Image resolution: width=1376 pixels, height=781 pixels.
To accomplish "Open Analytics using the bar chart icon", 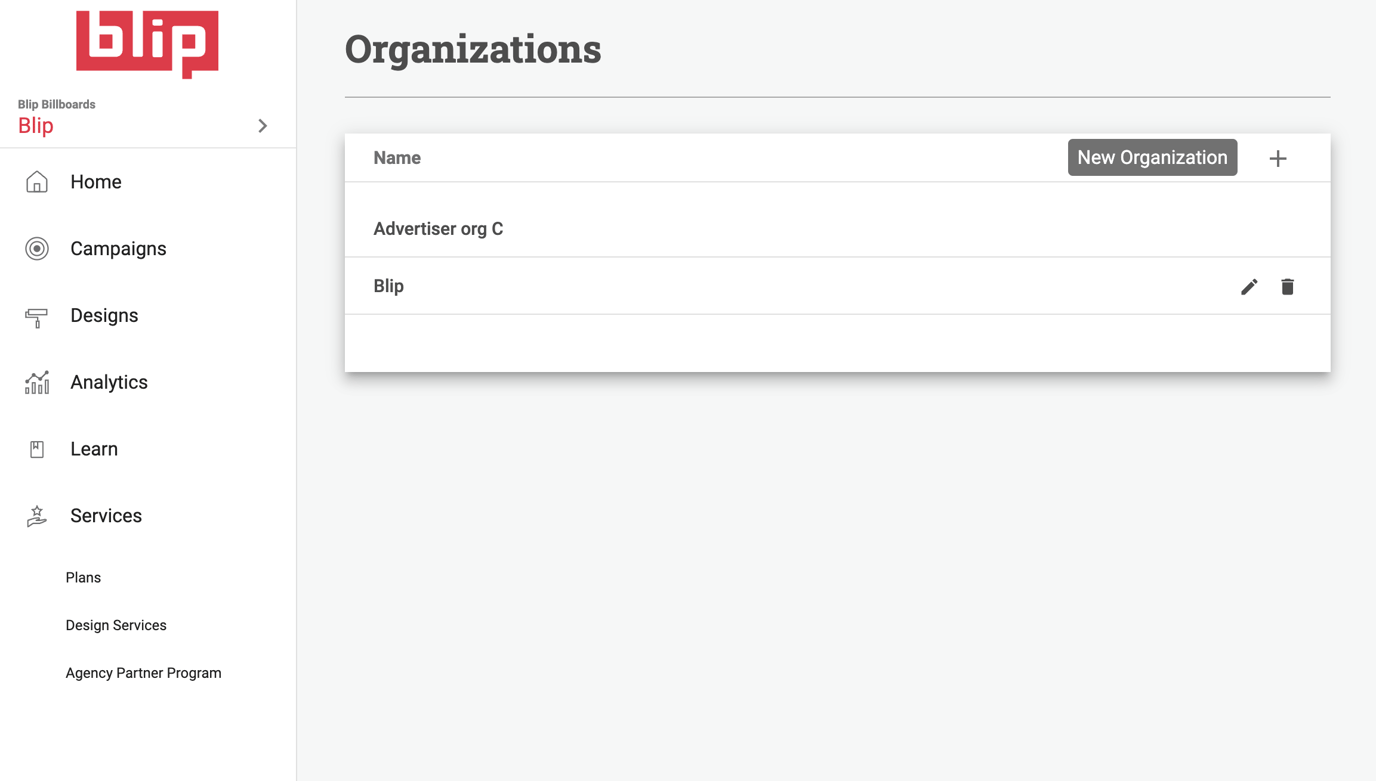I will [x=36, y=381].
